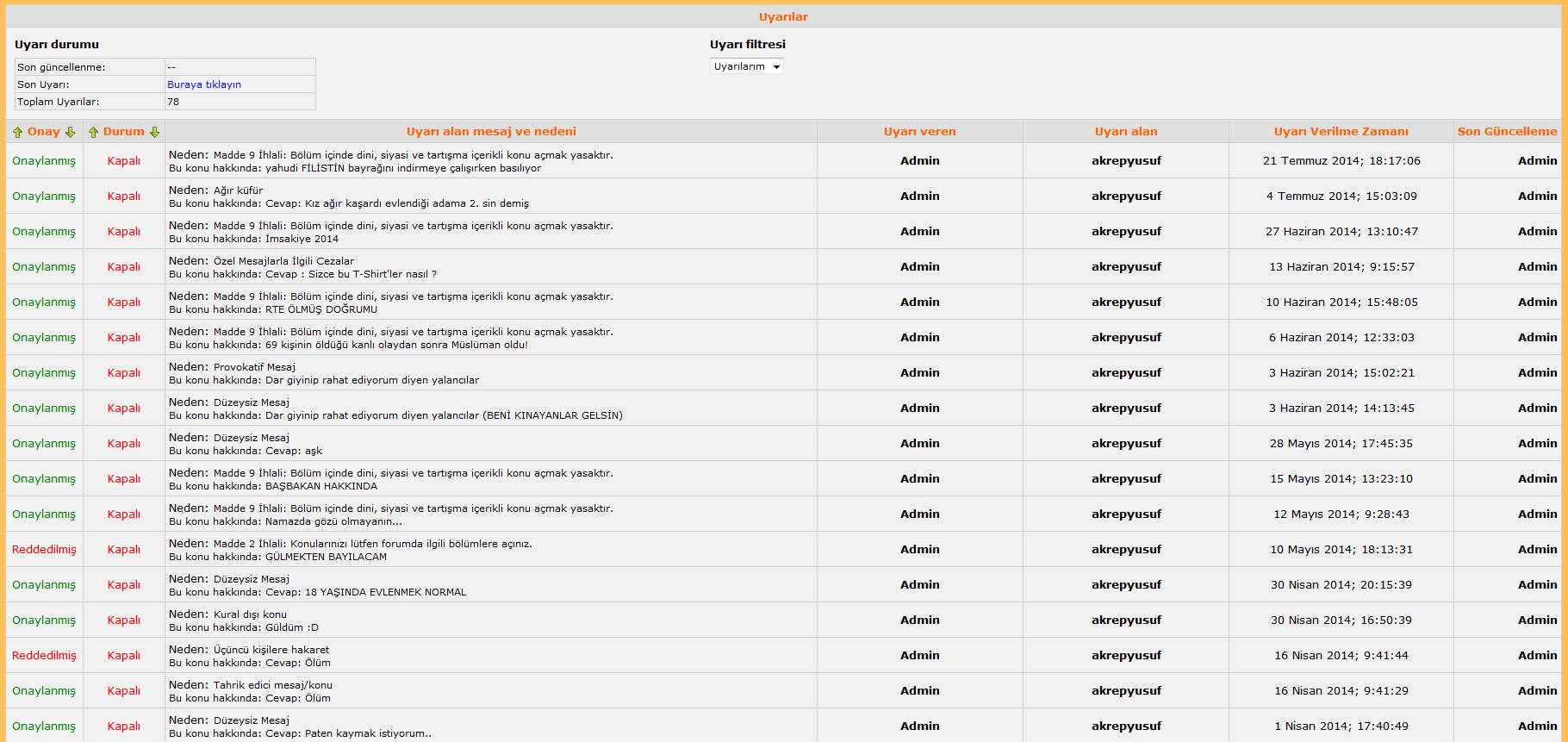Image resolution: width=1568 pixels, height=742 pixels.
Task: Open '69 kişinin öldüğü kanlı olaydan' topic
Action: [396, 346]
